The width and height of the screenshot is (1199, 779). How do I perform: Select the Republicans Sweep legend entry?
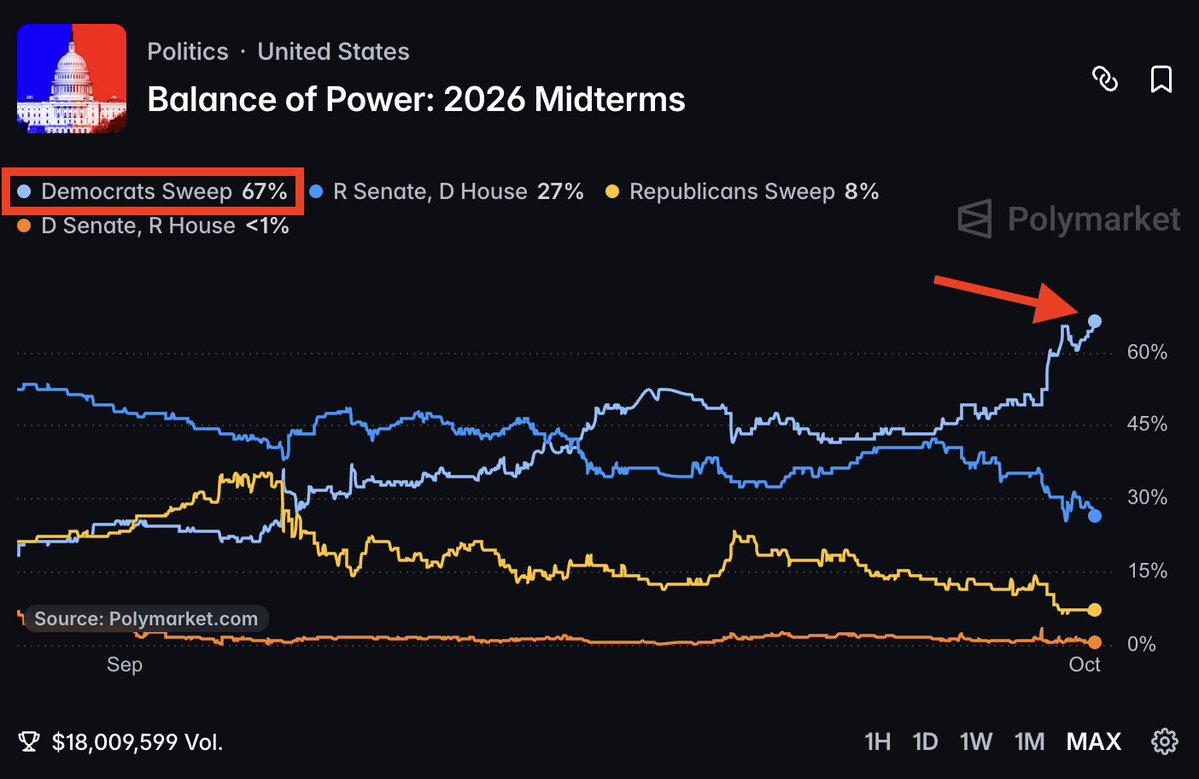tap(742, 191)
